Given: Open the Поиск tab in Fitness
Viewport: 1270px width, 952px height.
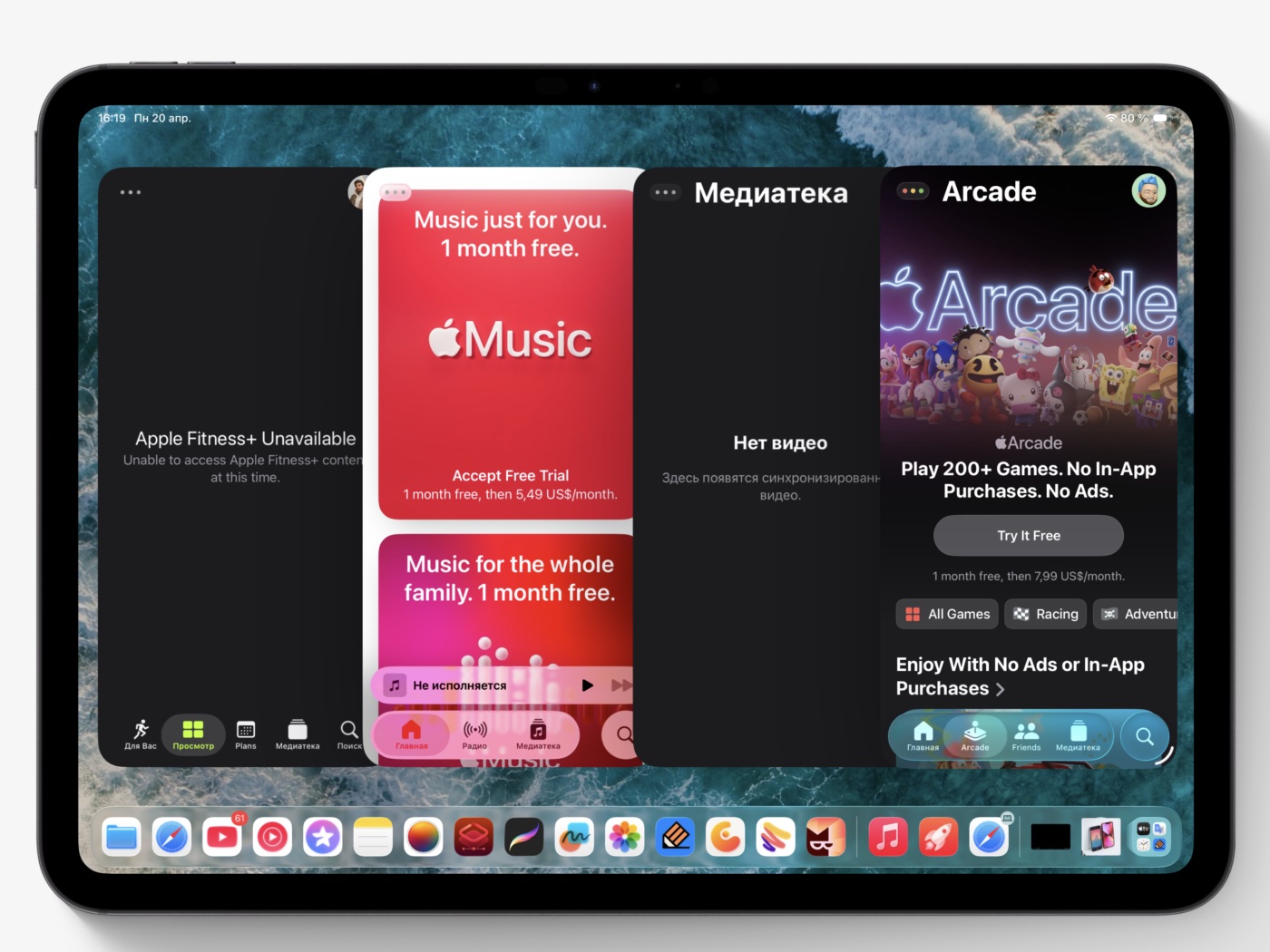Looking at the screenshot, I should pos(349,734).
